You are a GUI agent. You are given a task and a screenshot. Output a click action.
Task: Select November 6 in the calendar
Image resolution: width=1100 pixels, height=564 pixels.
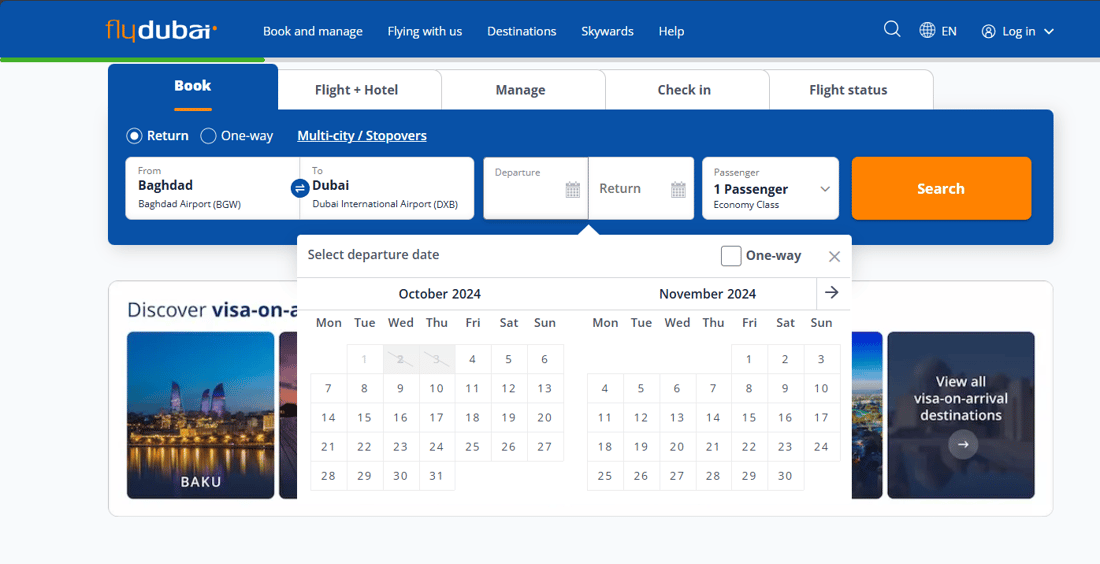677,388
